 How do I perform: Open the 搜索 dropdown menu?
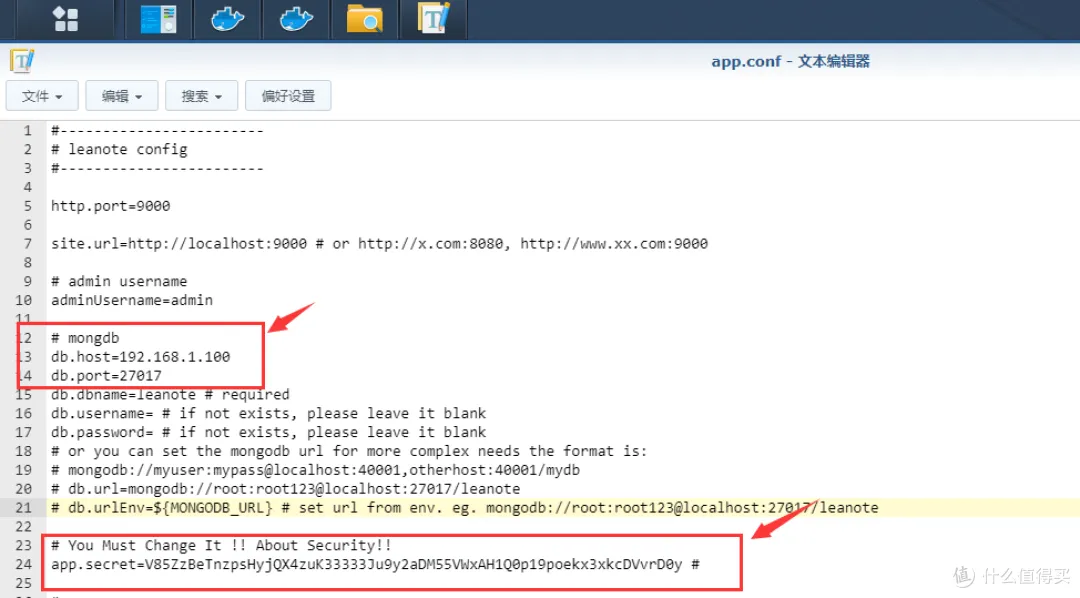(x=200, y=96)
